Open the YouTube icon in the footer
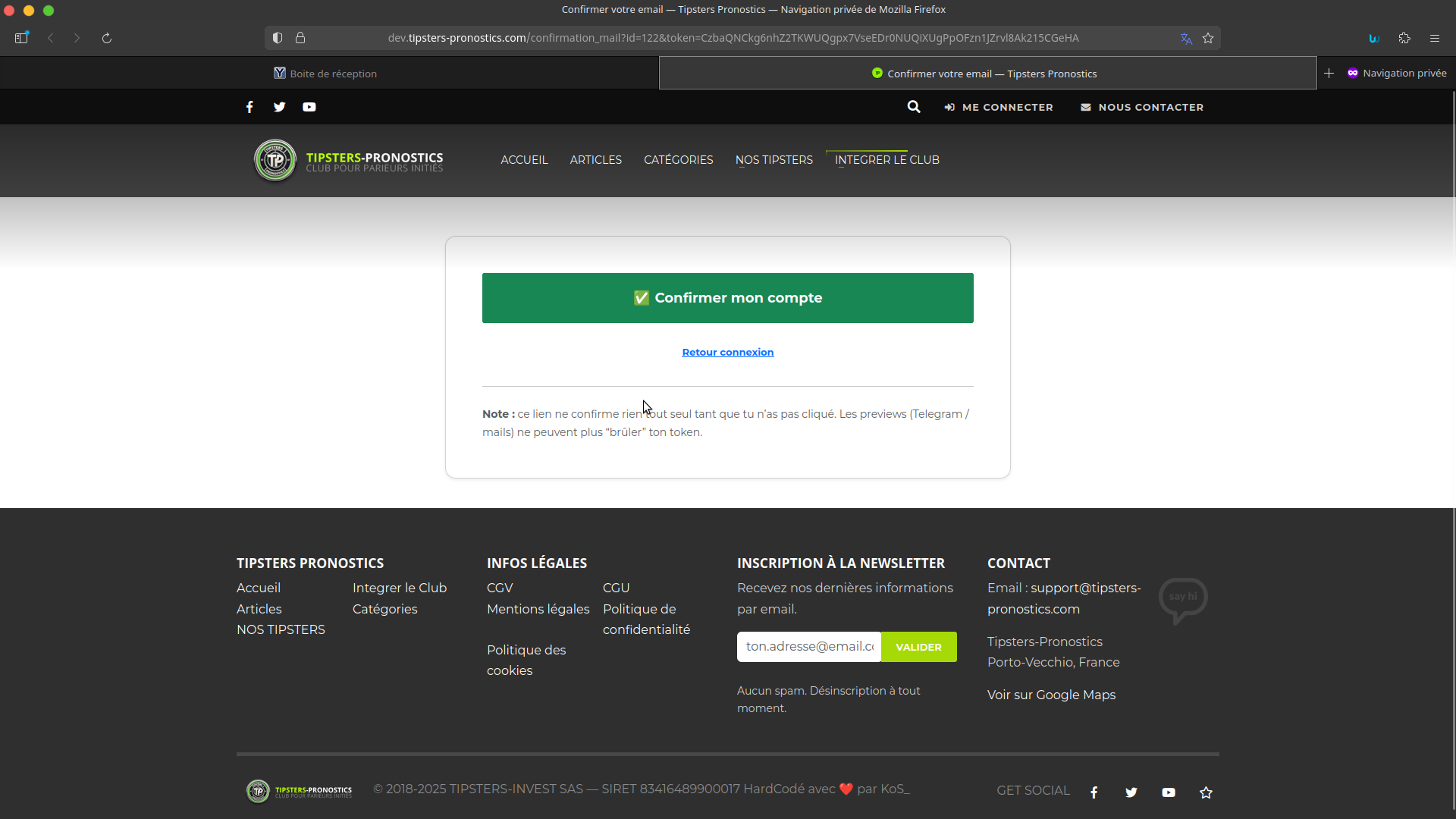The image size is (1456, 819). [1169, 792]
